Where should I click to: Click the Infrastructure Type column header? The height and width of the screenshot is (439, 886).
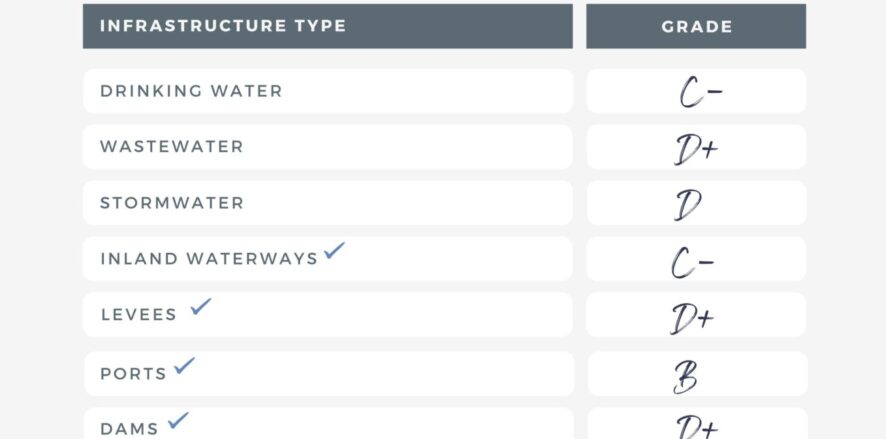click(223, 26)
